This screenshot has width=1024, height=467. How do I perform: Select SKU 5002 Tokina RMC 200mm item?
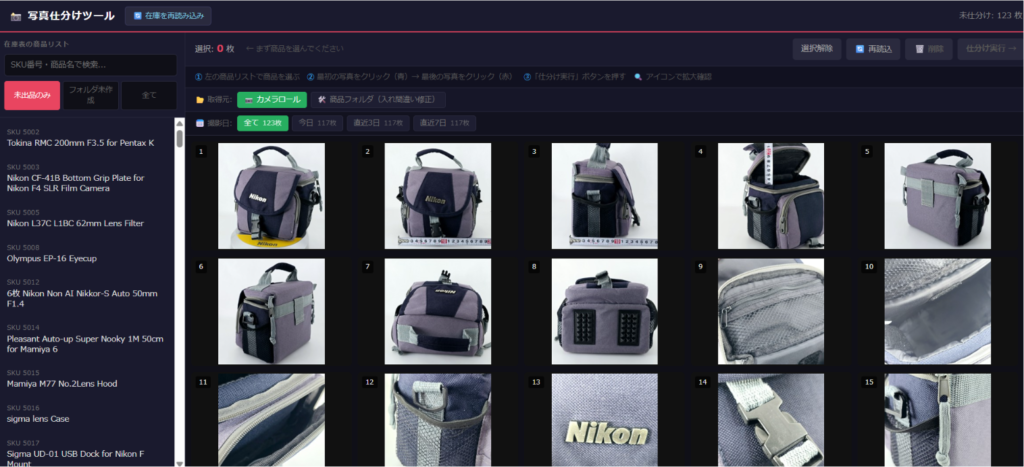(x=88, y=138)
